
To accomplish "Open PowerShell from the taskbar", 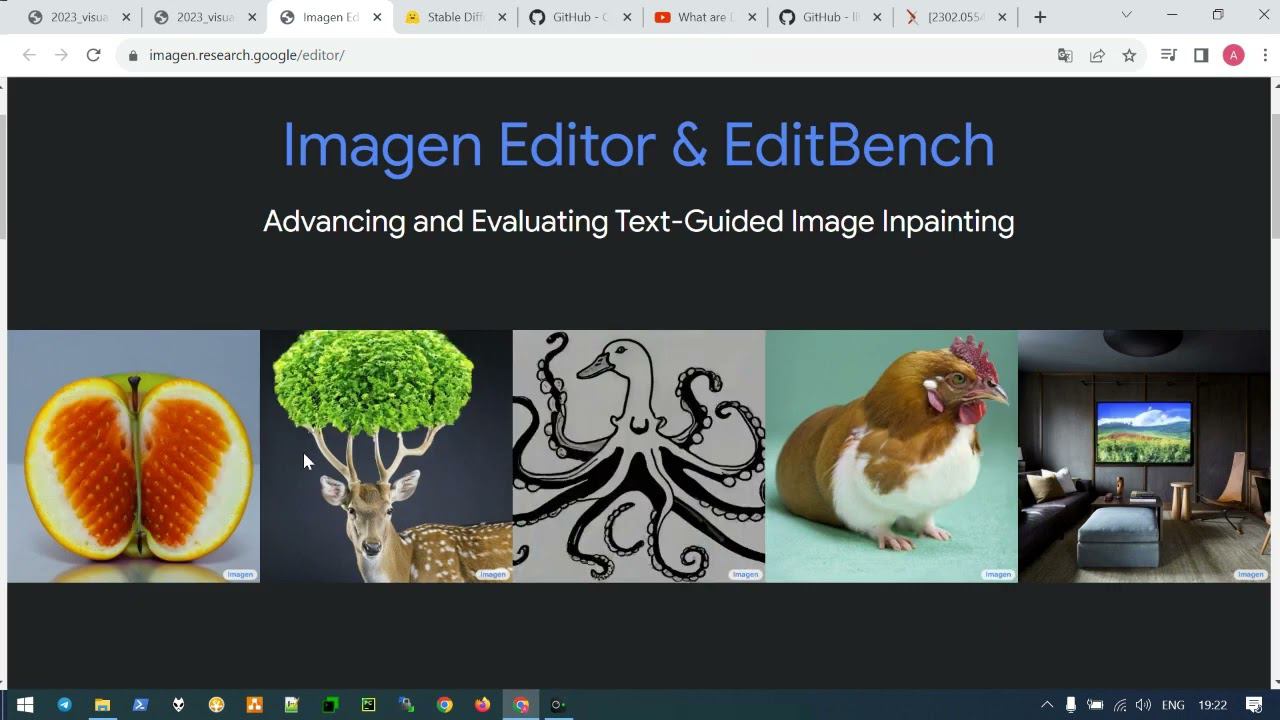I will (140, 705).
